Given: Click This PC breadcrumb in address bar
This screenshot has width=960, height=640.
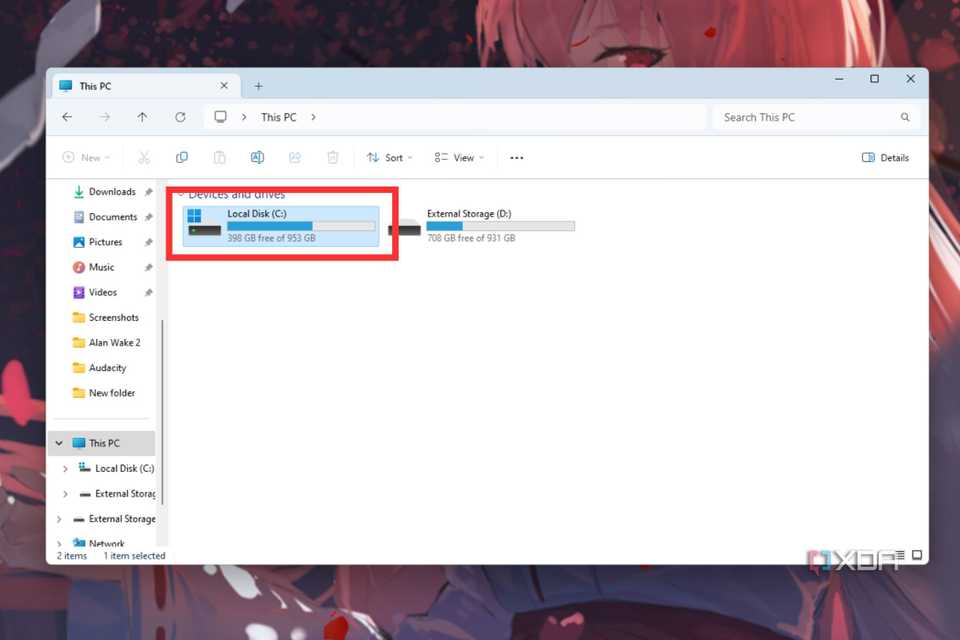Looking at the screenshot, I should coord(279,117).
